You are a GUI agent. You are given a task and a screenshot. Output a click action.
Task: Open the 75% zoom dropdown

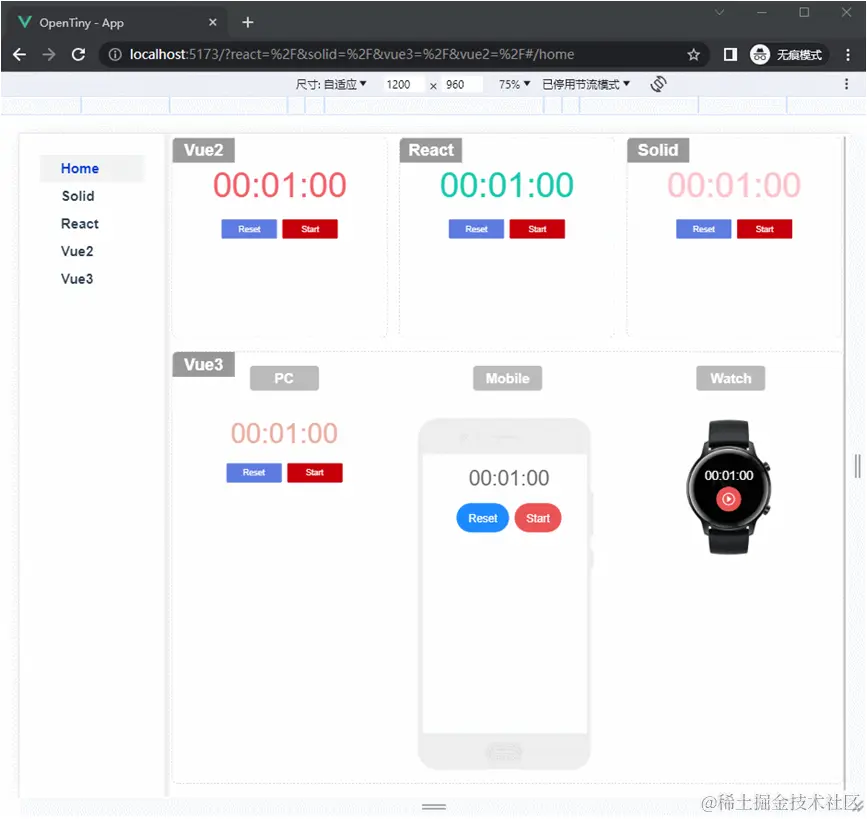(x=514, y=84)
